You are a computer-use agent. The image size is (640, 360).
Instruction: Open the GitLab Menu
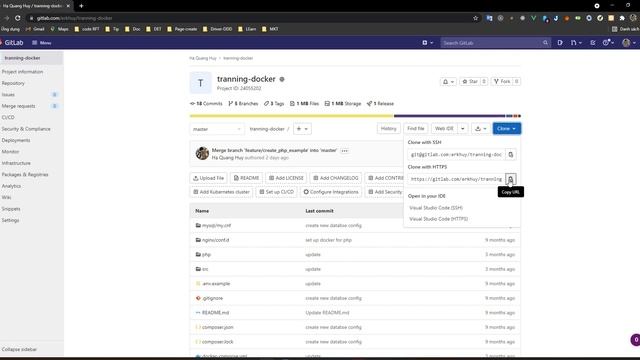coord(42,42)
